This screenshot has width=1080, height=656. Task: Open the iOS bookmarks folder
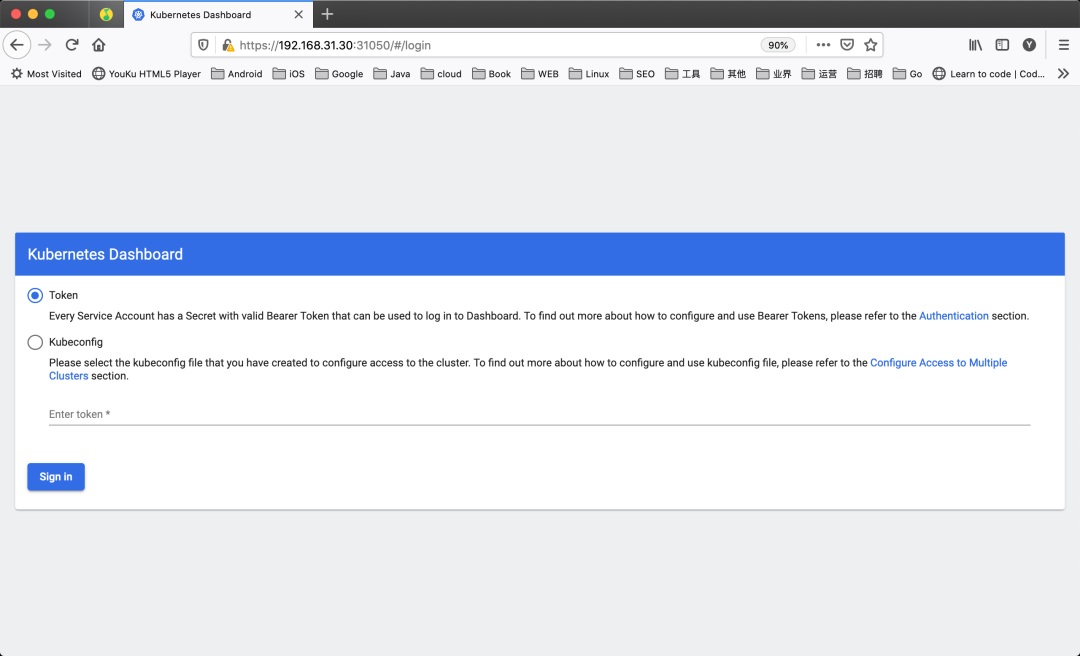289,74
